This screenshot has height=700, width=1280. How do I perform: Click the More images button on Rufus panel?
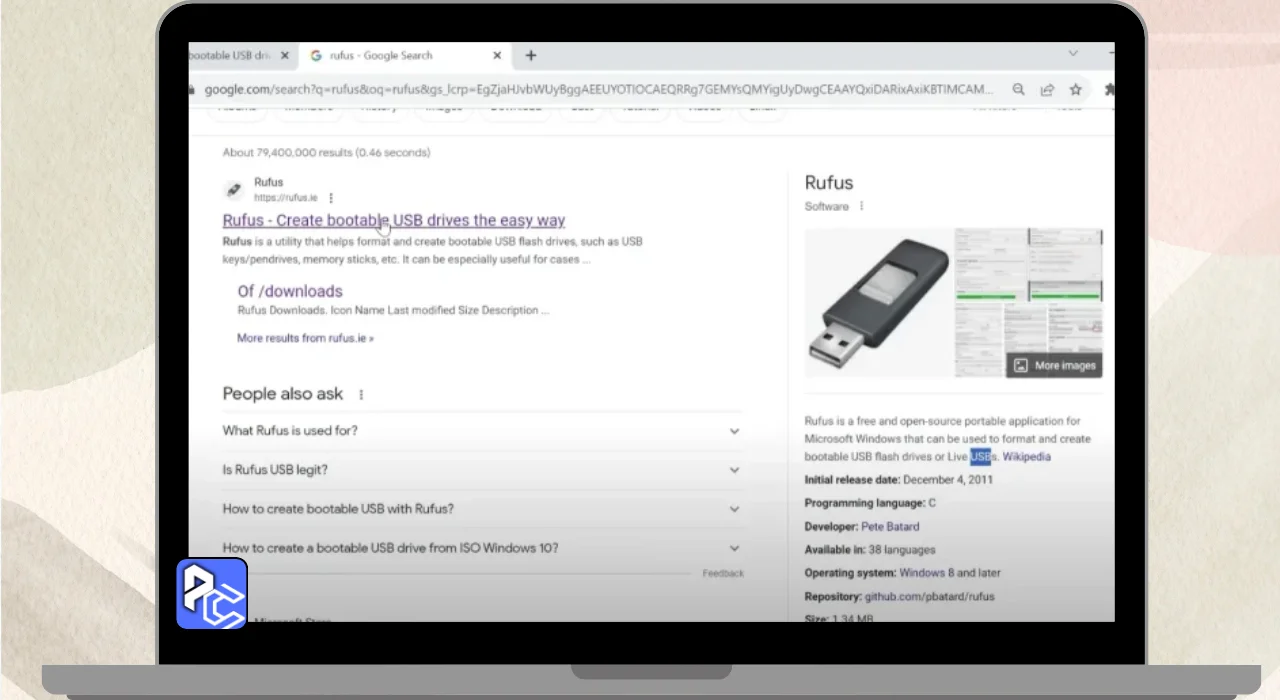[x=1055, y=365]
